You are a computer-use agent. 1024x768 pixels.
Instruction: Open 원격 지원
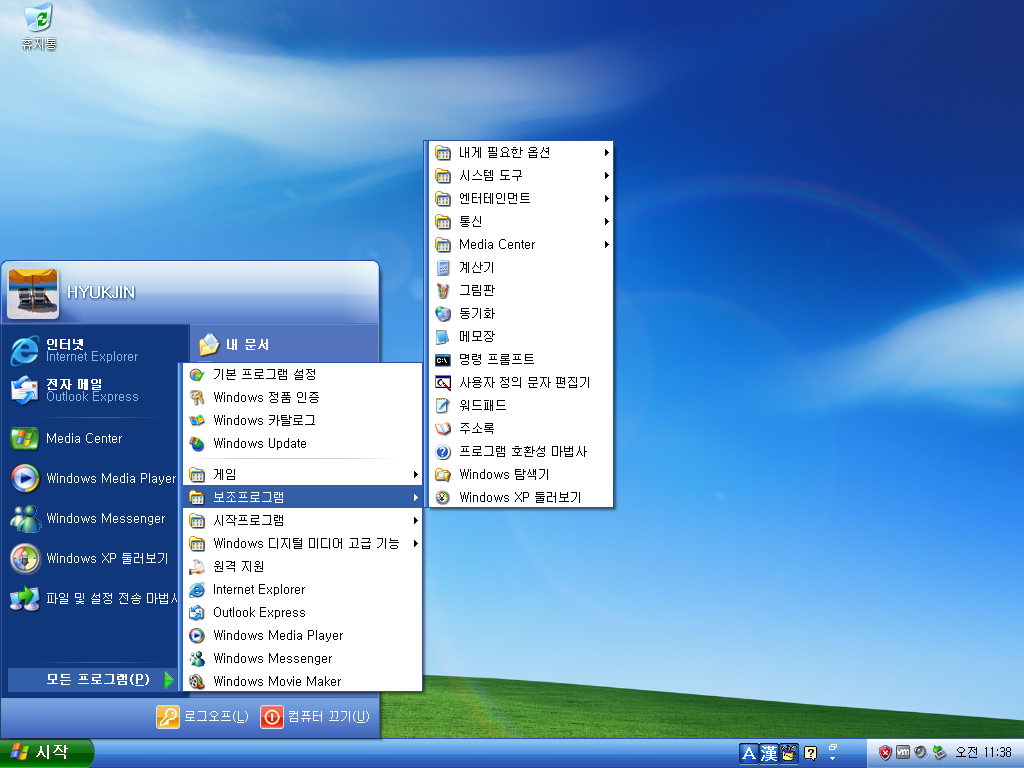pos(302,566)
